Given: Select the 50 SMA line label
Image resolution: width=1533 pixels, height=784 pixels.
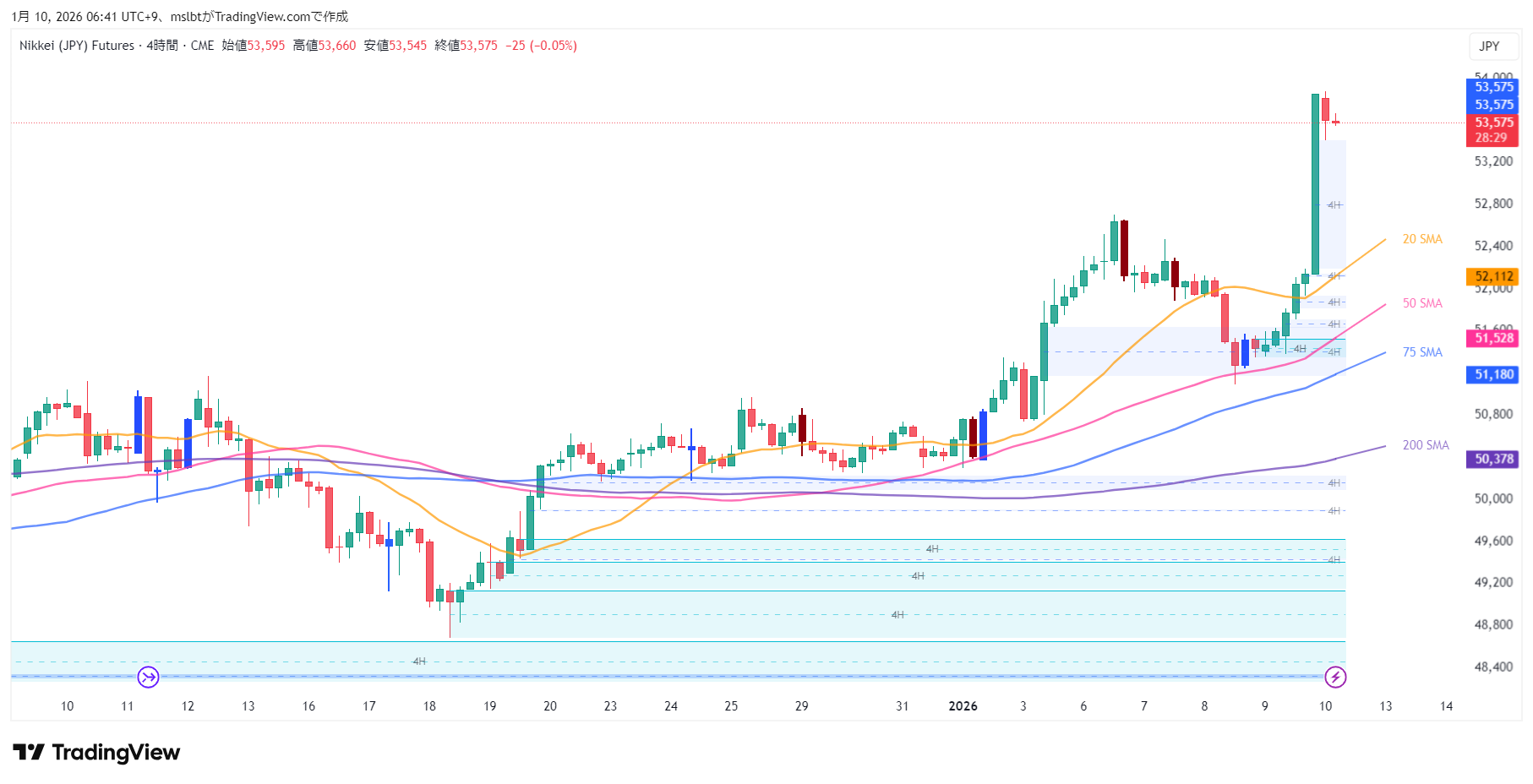Looking at the screenshot, I should 1422,303.
